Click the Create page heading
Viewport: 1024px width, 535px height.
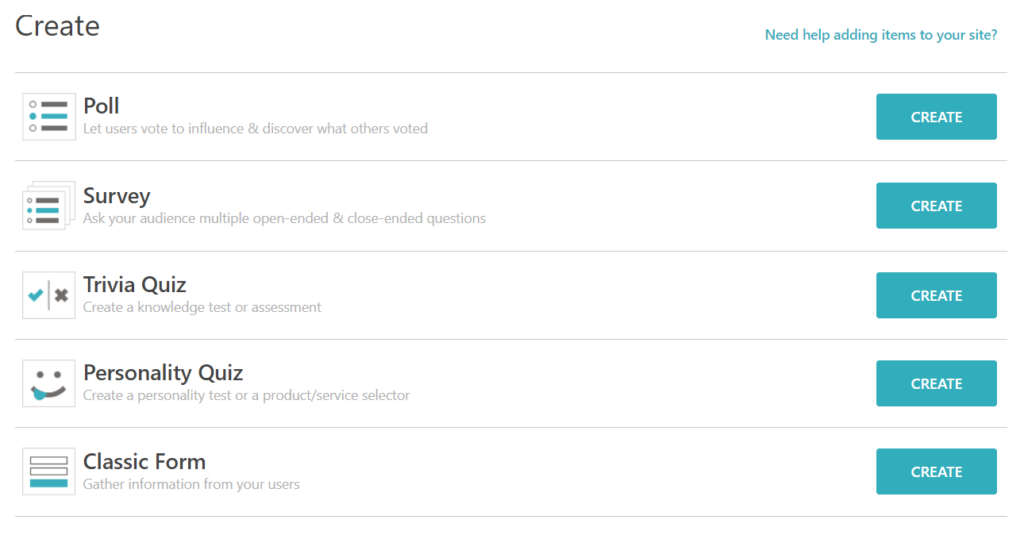[x=57, y=26]
